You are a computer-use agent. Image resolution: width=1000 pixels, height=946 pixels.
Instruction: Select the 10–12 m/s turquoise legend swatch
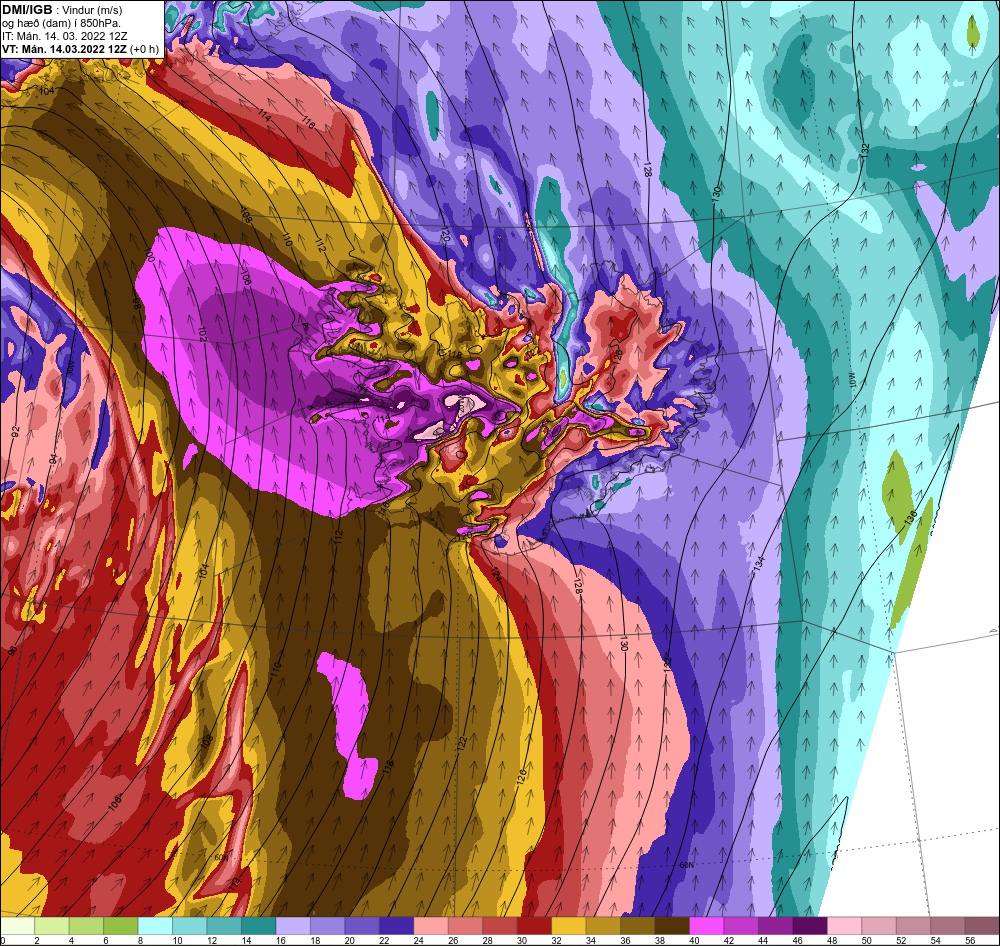coord(189,926)
